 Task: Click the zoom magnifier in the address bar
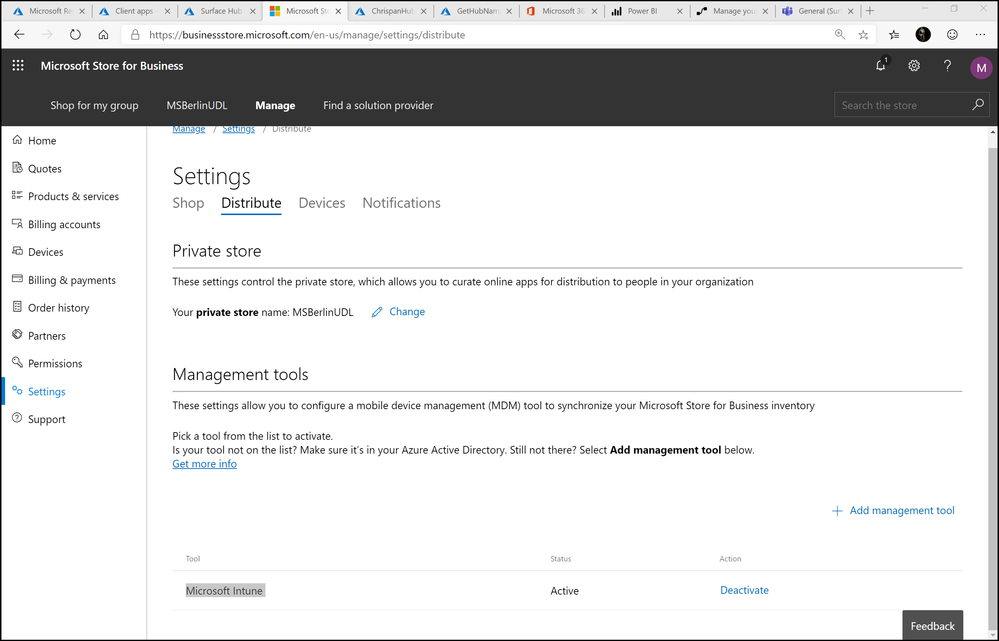tap(840, 35)
